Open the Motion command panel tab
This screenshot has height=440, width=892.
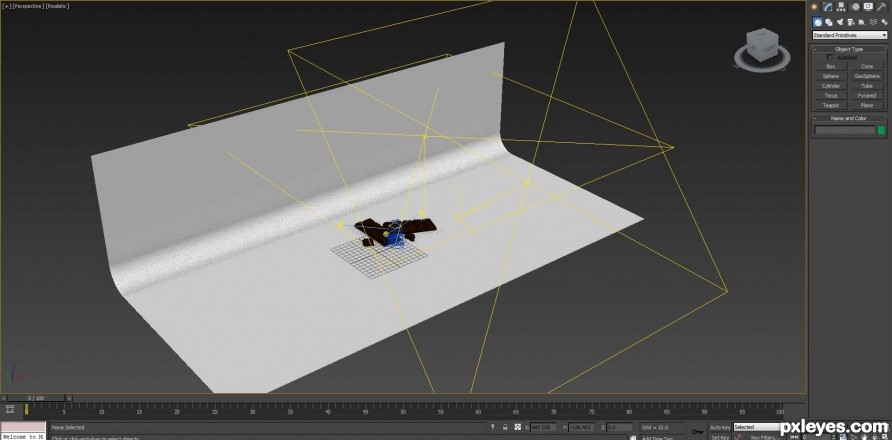click(x=854, y=7)
